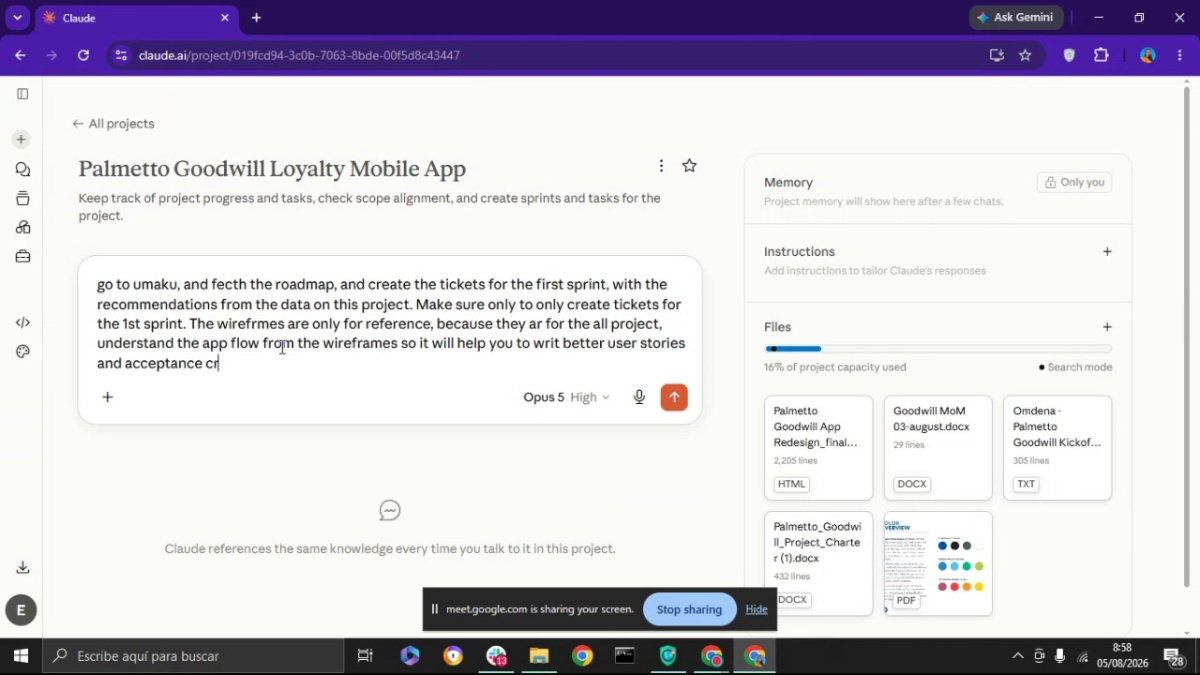Viewport: 1200px width, 675px height.
Task: Open the browser extensions puzzle icon
Action: (1101, 55)
